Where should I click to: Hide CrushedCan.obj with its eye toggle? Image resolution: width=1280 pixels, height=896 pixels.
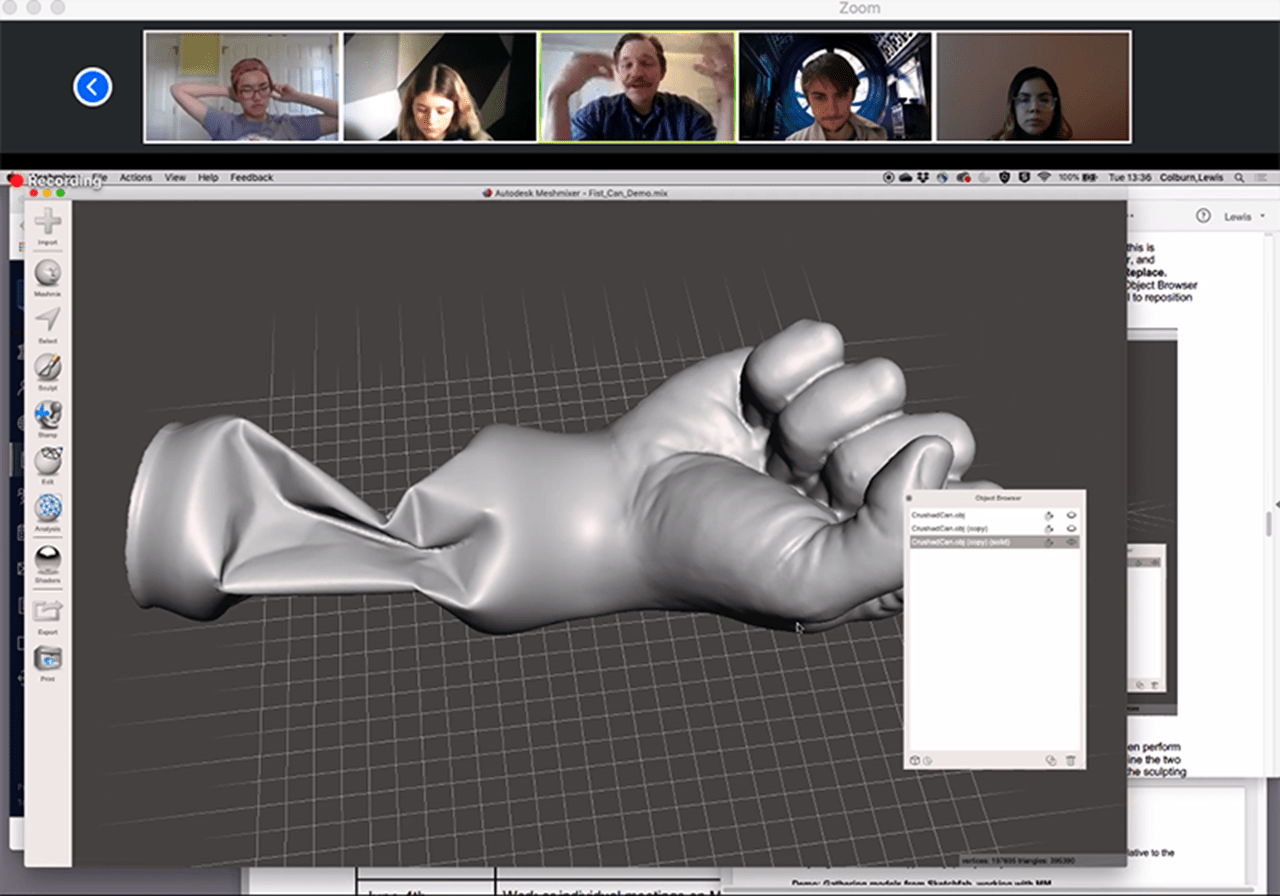click(1072, 514)
